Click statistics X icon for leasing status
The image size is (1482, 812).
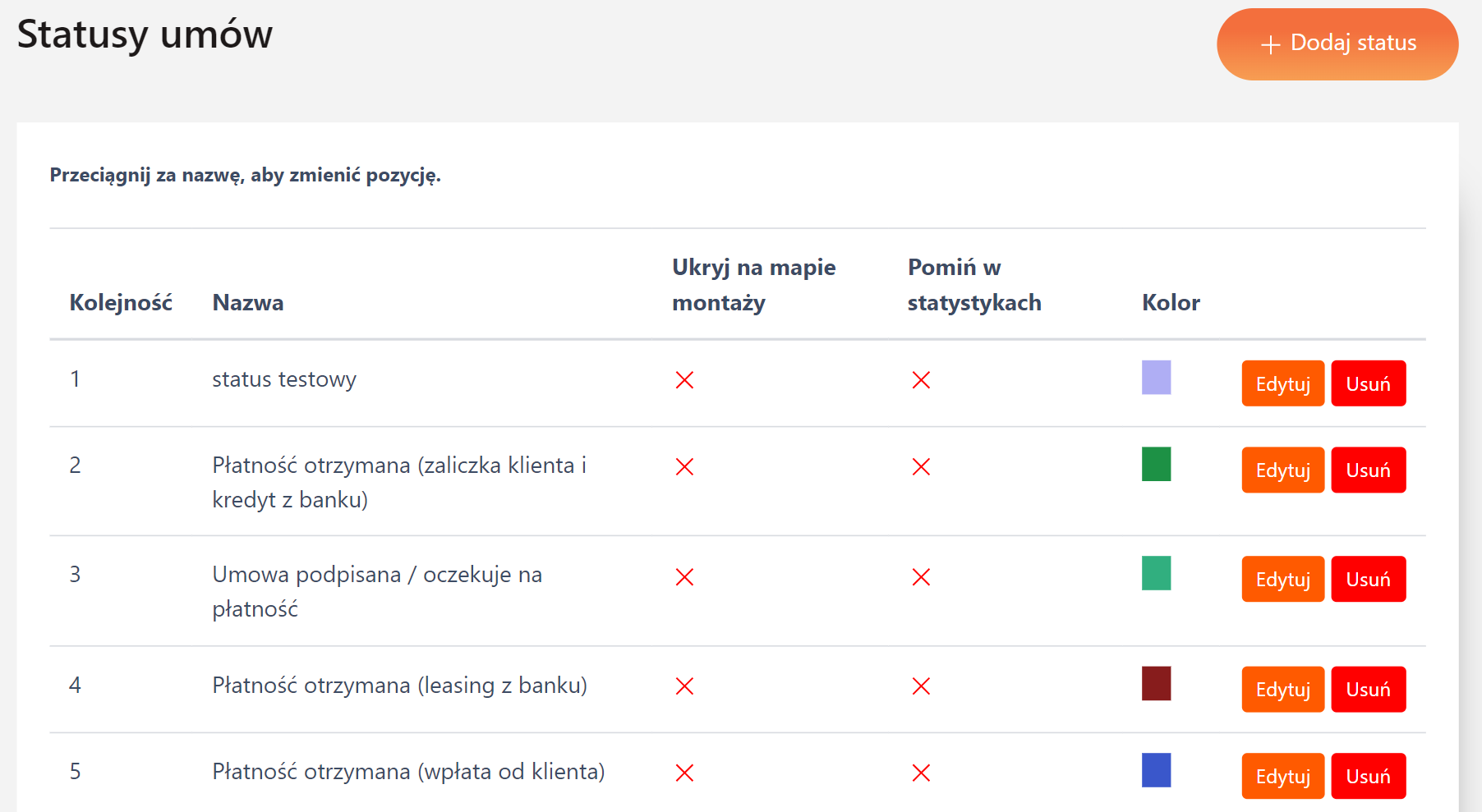(921, 686)
